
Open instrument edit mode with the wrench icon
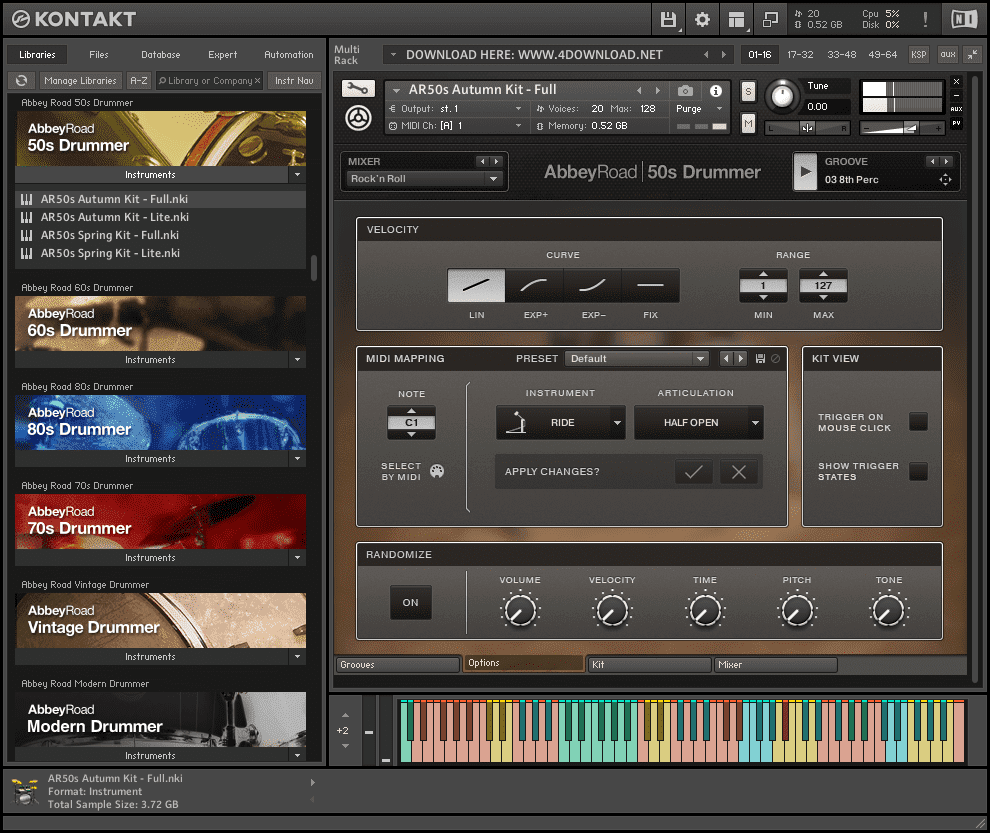(x=357, y=88)
